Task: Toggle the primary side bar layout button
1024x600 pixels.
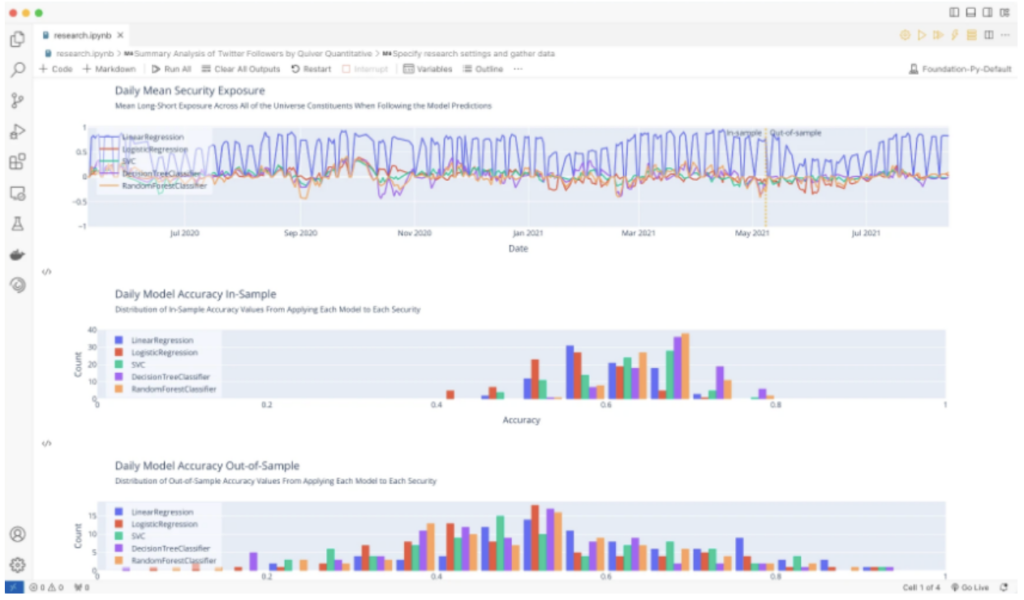Action: pos(954,12)
